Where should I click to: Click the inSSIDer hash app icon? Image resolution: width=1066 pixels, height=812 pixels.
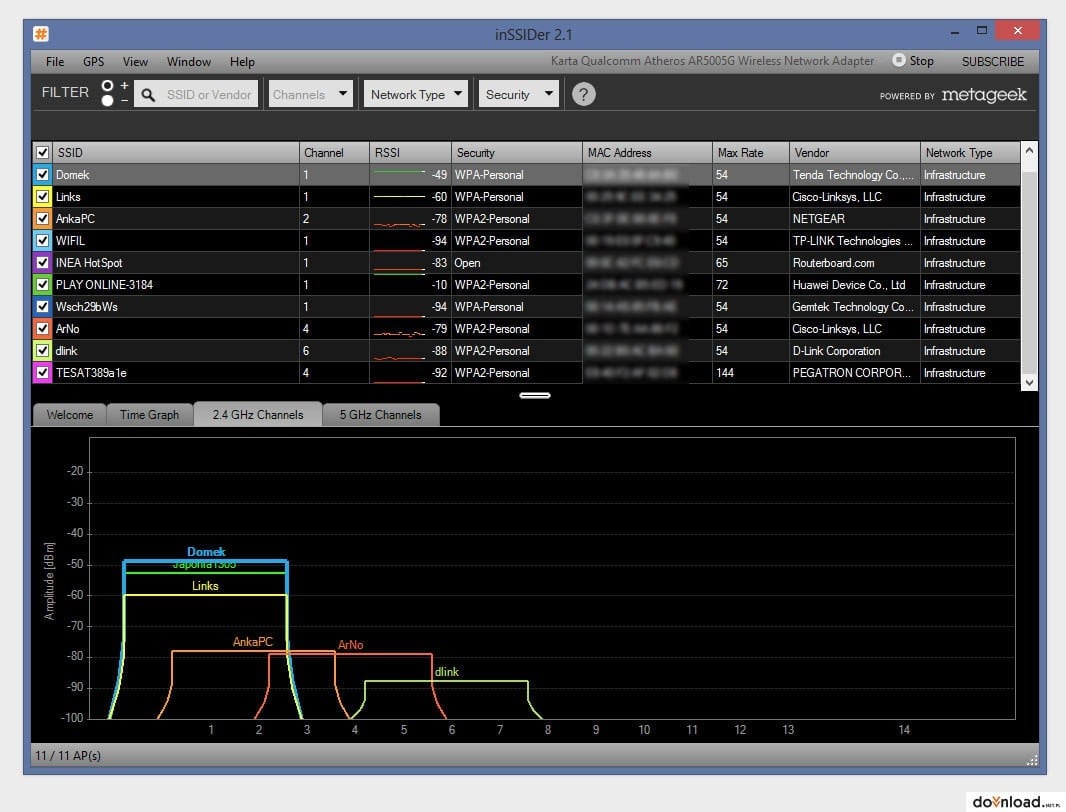pyautogui.click(x=41, y=33)
